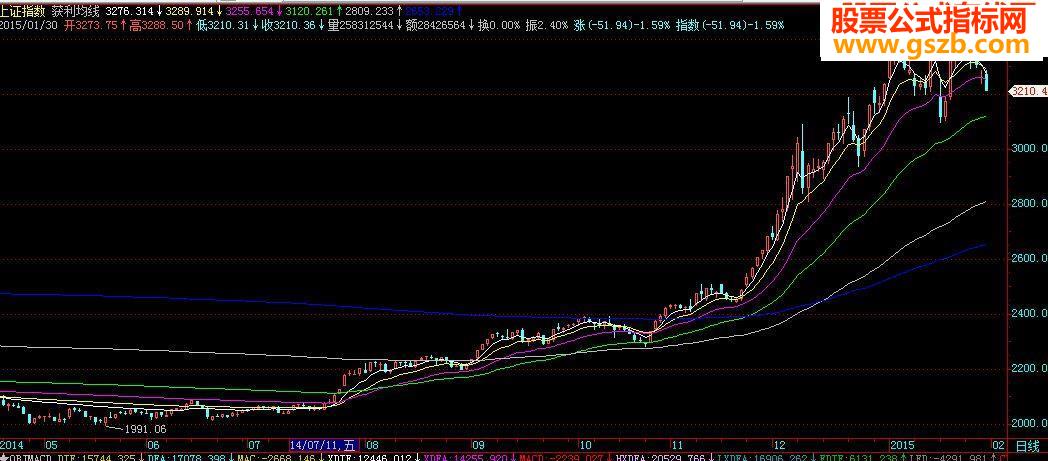
Task: Click the 2800.0 price axis label
Action: [x=1030, y=203]
